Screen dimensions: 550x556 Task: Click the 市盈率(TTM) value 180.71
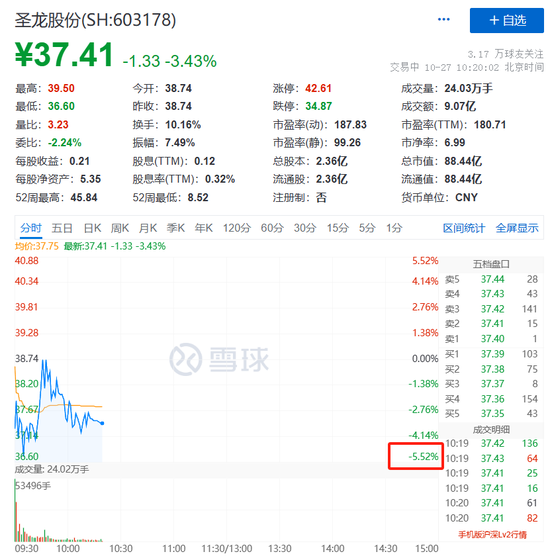click(x=490, y=125)
